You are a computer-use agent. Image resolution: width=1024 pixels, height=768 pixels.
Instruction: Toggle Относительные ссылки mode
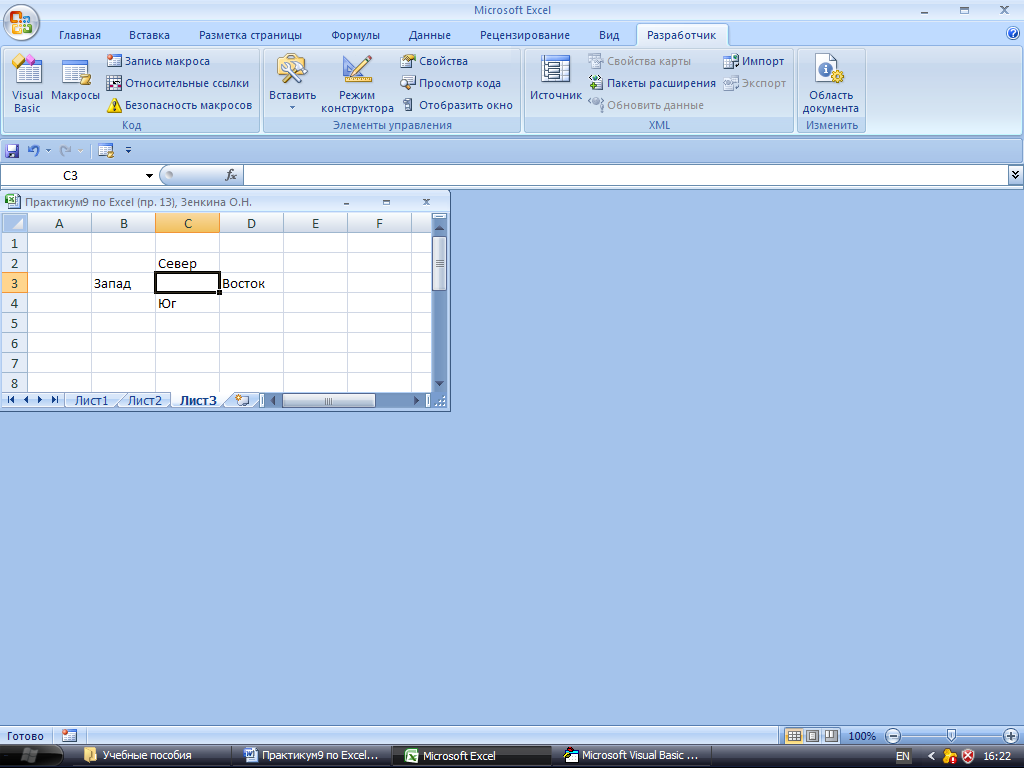178,83
